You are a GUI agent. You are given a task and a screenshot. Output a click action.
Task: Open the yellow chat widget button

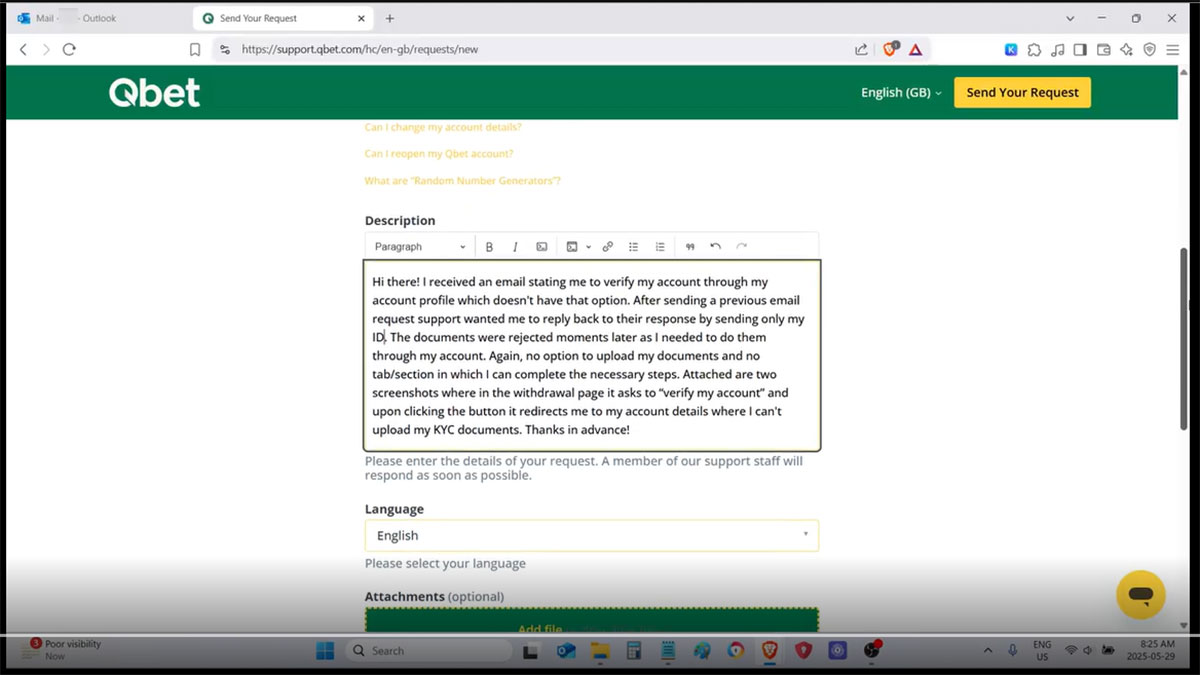coord(1141,595)
